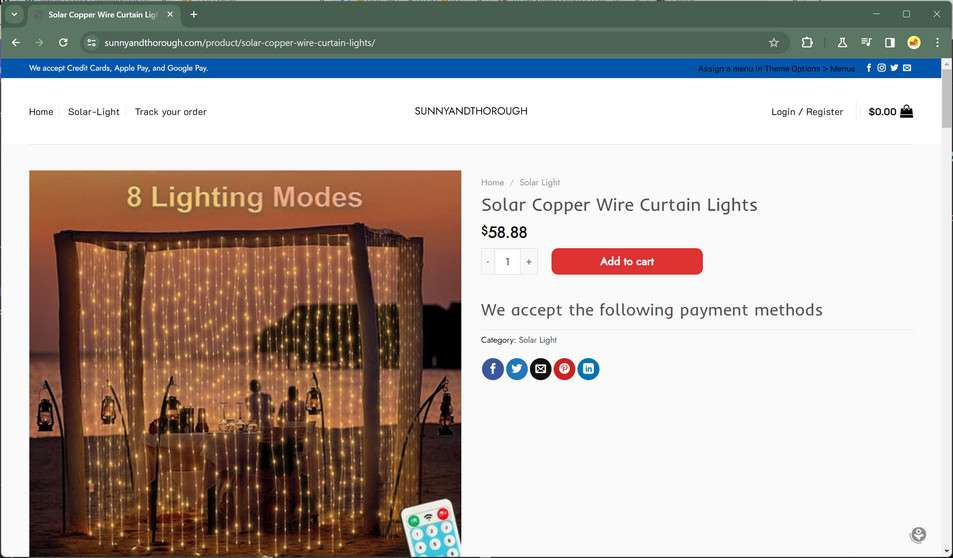Screen dimensions: 953x558
Task: Open Chrome extensions puzzle icon
Action: [x=807, y=43]
